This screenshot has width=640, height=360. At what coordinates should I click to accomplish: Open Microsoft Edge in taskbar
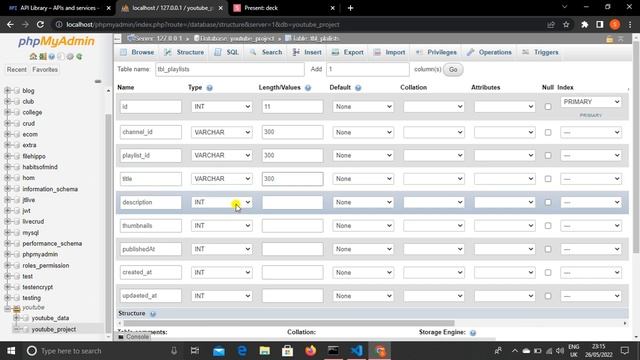(242, 351)
